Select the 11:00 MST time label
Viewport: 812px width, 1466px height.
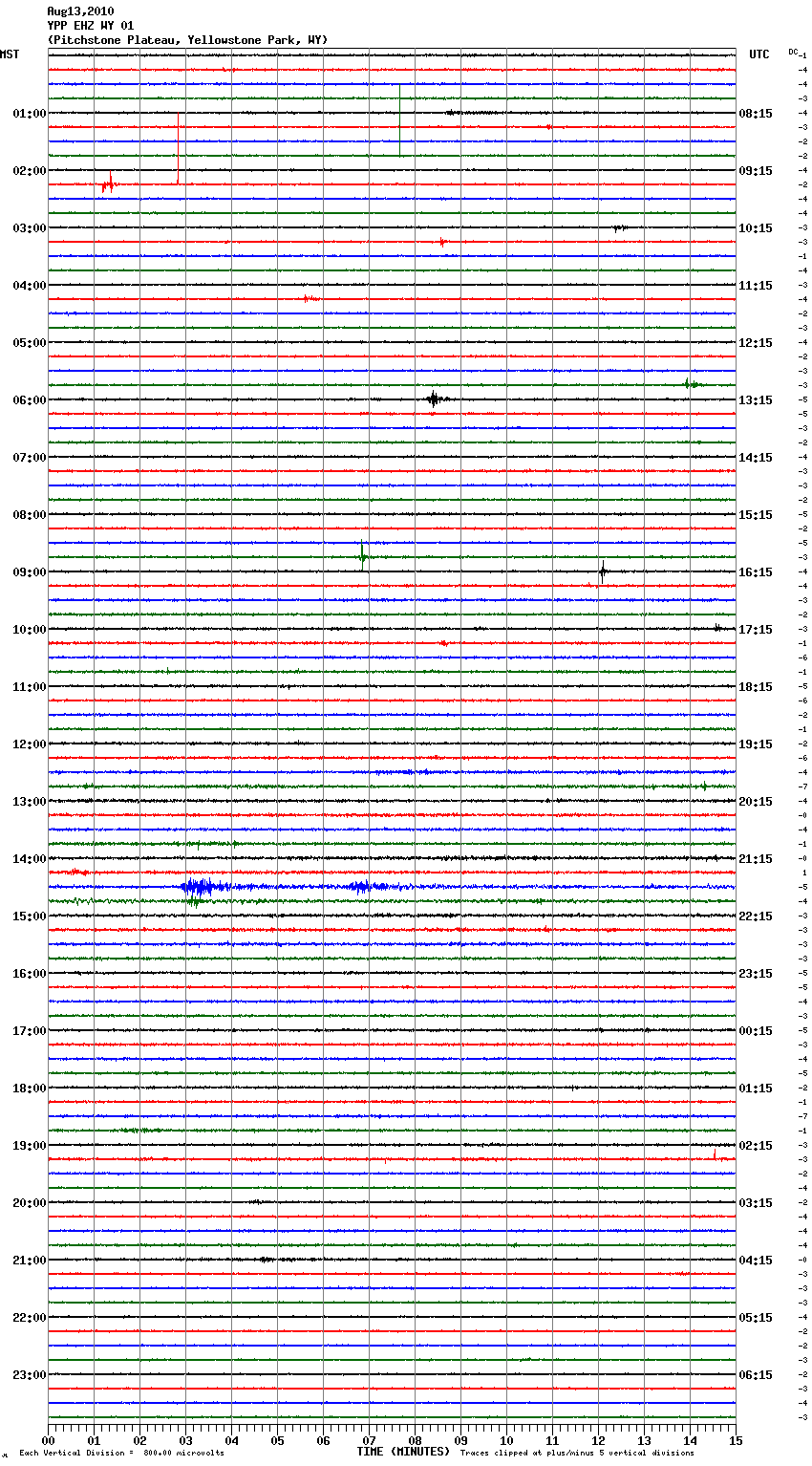coord(30,687)
